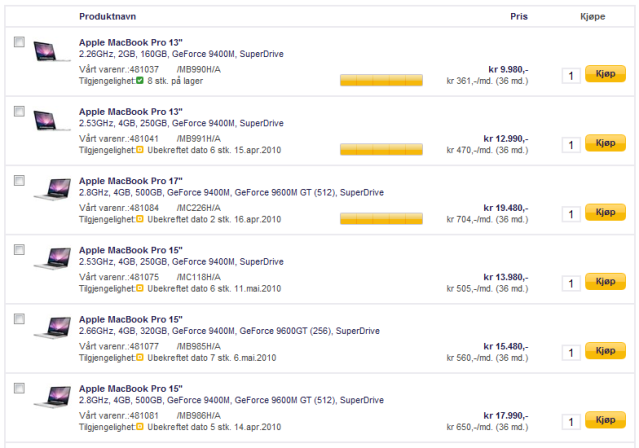Buy the MacBook Pro 17" with Kjøp button
The width and height of the screenshot is (639, 448).
[605, 212]
